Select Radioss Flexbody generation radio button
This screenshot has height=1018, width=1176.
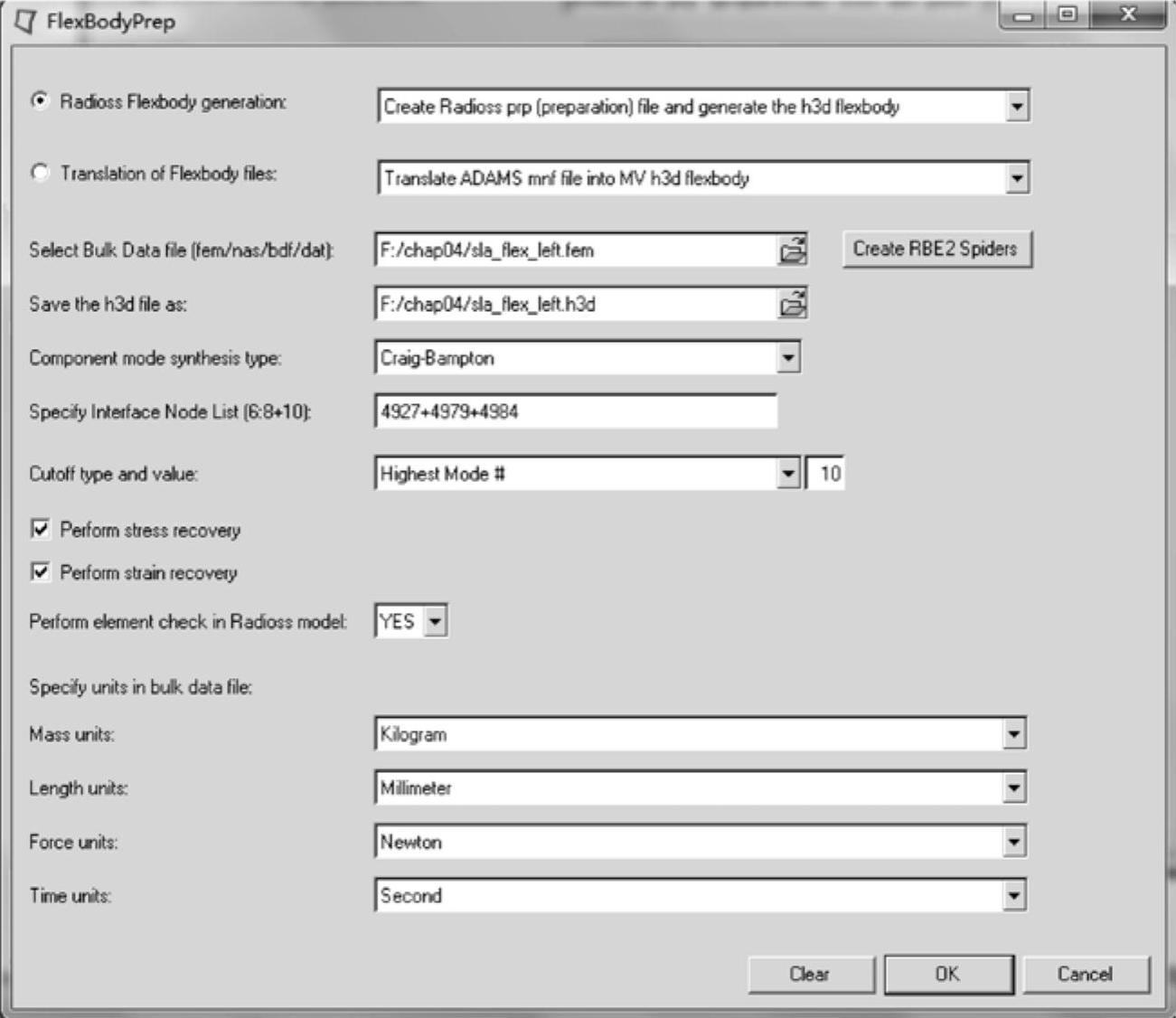coord(40,101)
